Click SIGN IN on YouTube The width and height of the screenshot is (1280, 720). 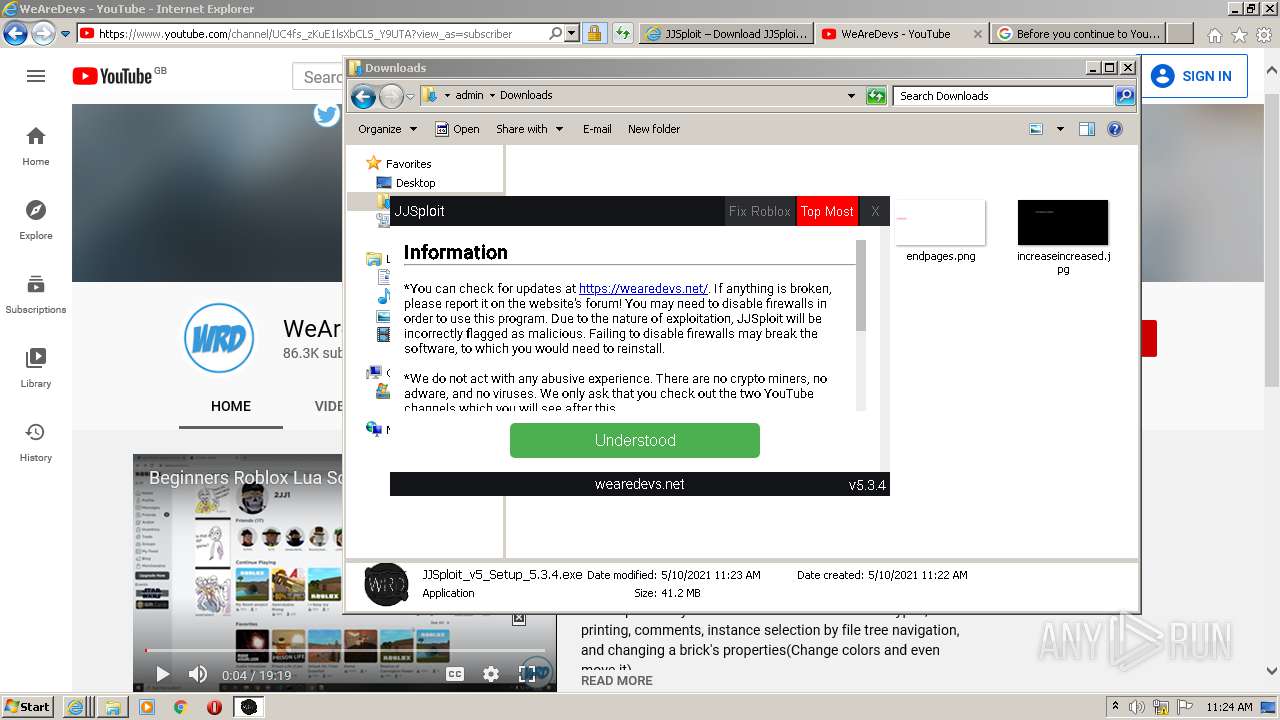point(1192,76)
